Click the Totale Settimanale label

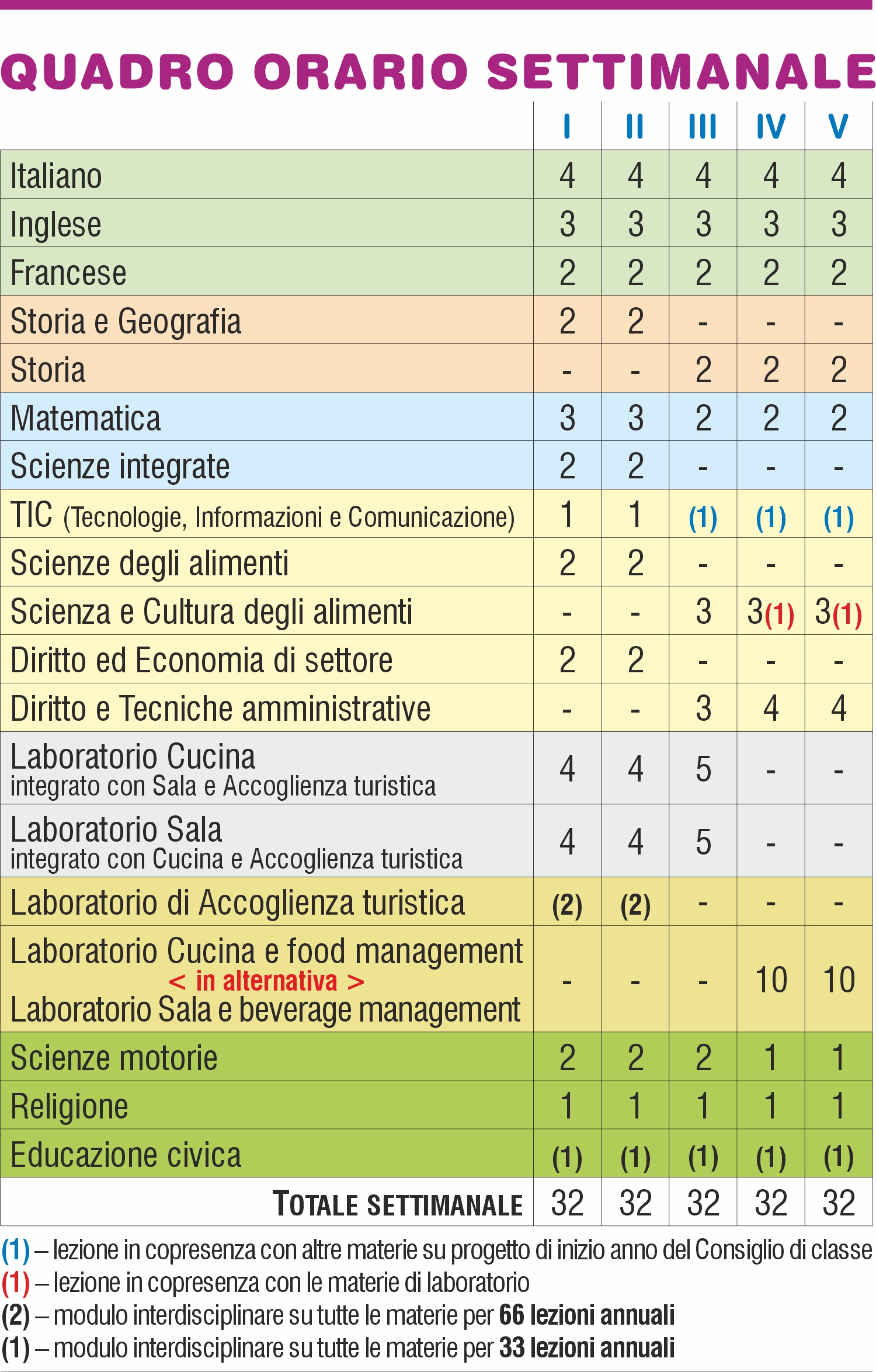click(398, 1204)
